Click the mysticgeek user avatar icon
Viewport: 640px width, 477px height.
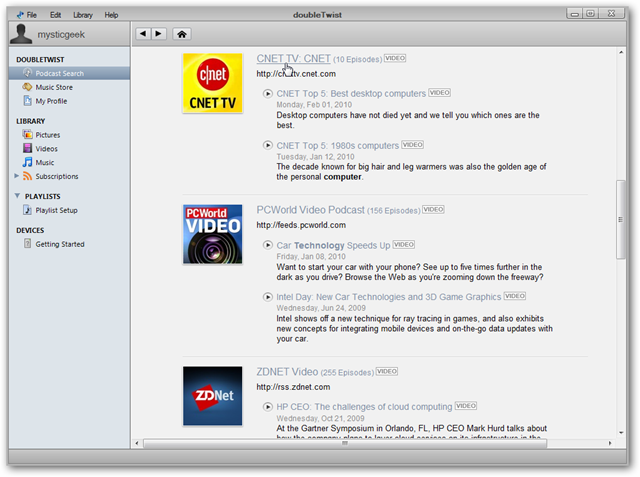pyautogui.click(x=20, y=33)
